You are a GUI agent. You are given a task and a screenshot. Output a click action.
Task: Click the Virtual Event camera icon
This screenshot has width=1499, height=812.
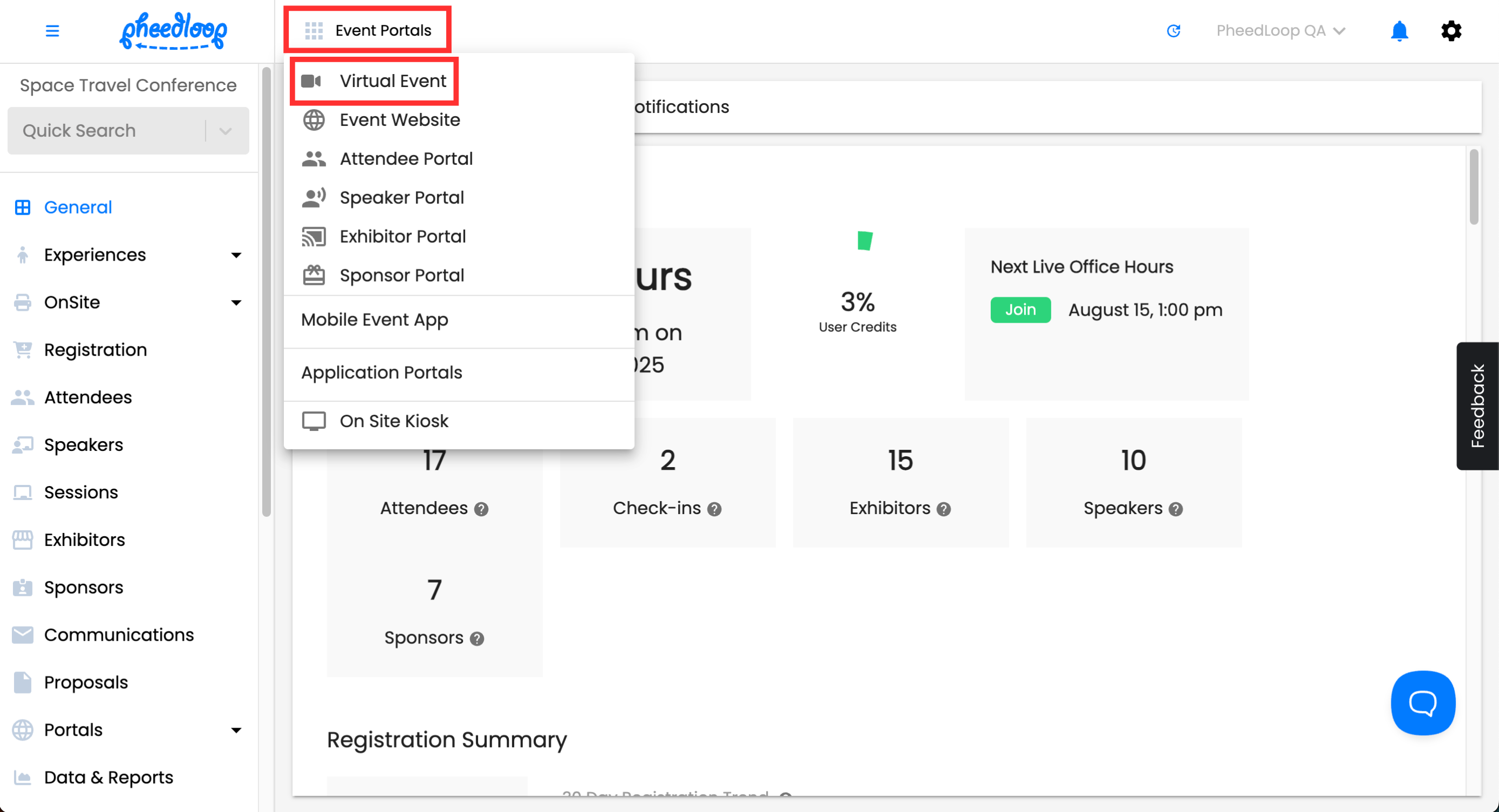311,81
